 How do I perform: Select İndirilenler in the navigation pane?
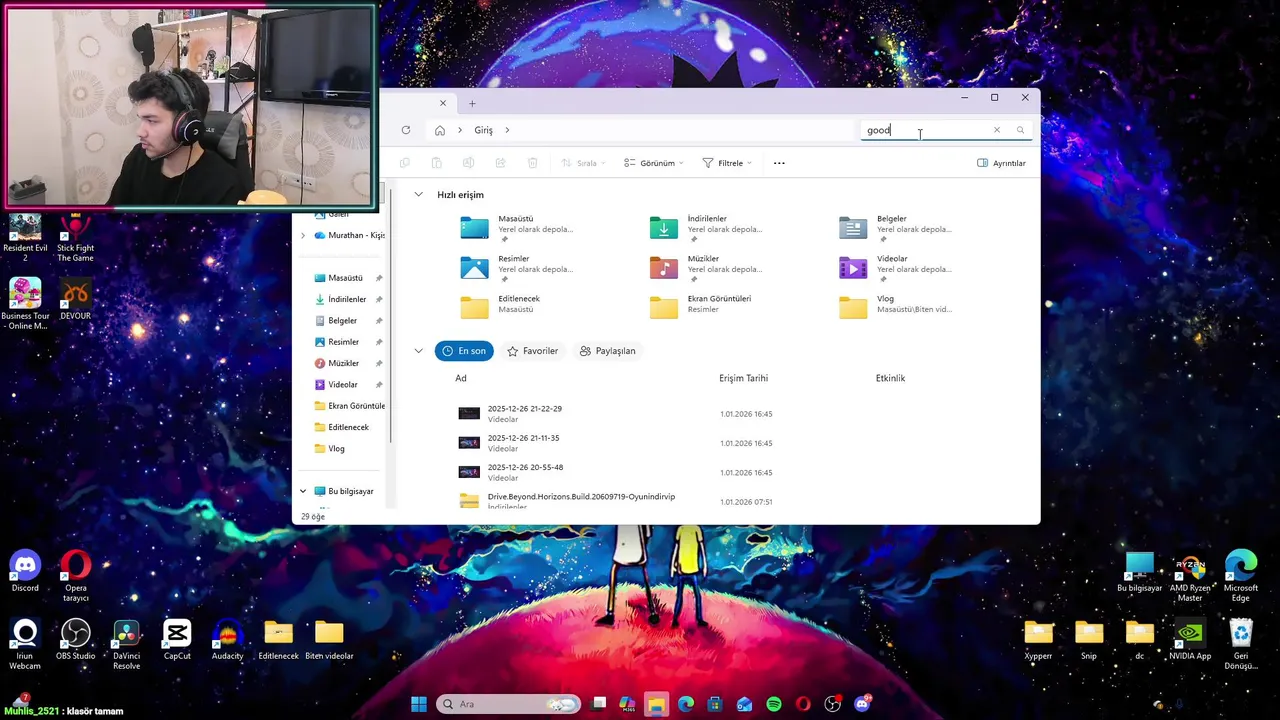pyautogui.click(x=346, y=299)
